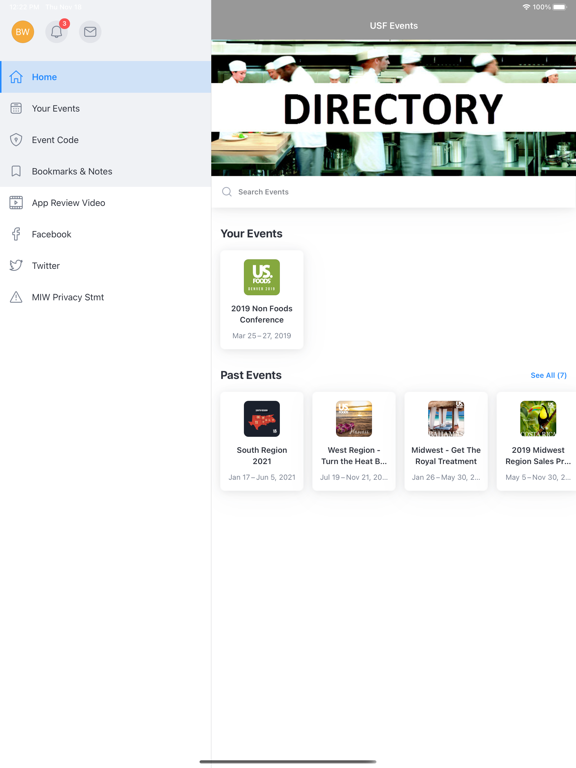Click the battery status indicator
The width and height of the screenshot is (576, 768).
[x=560, y=7]
